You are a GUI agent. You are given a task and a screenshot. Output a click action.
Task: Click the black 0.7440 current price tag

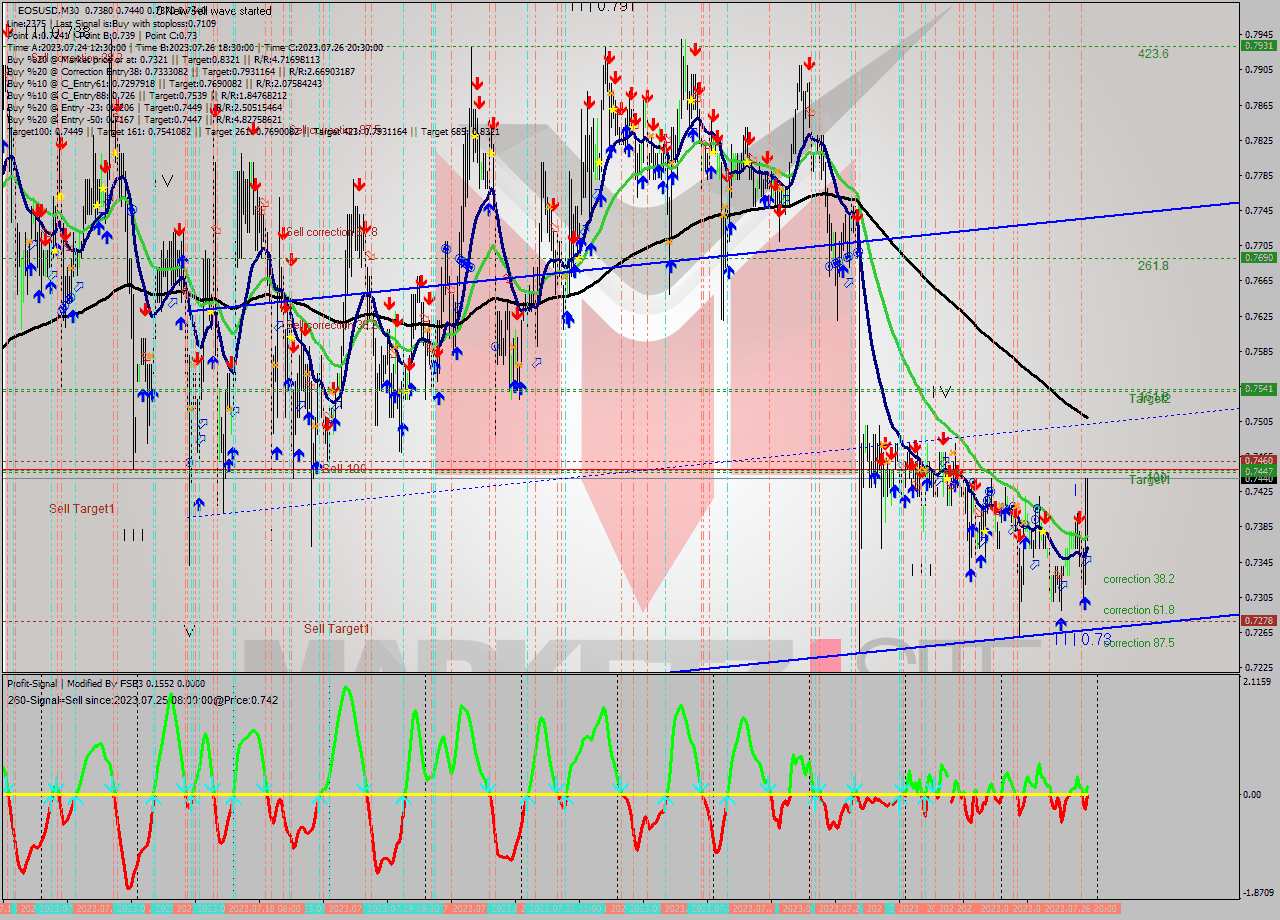pyautogui.click(x=1258, y=479)
